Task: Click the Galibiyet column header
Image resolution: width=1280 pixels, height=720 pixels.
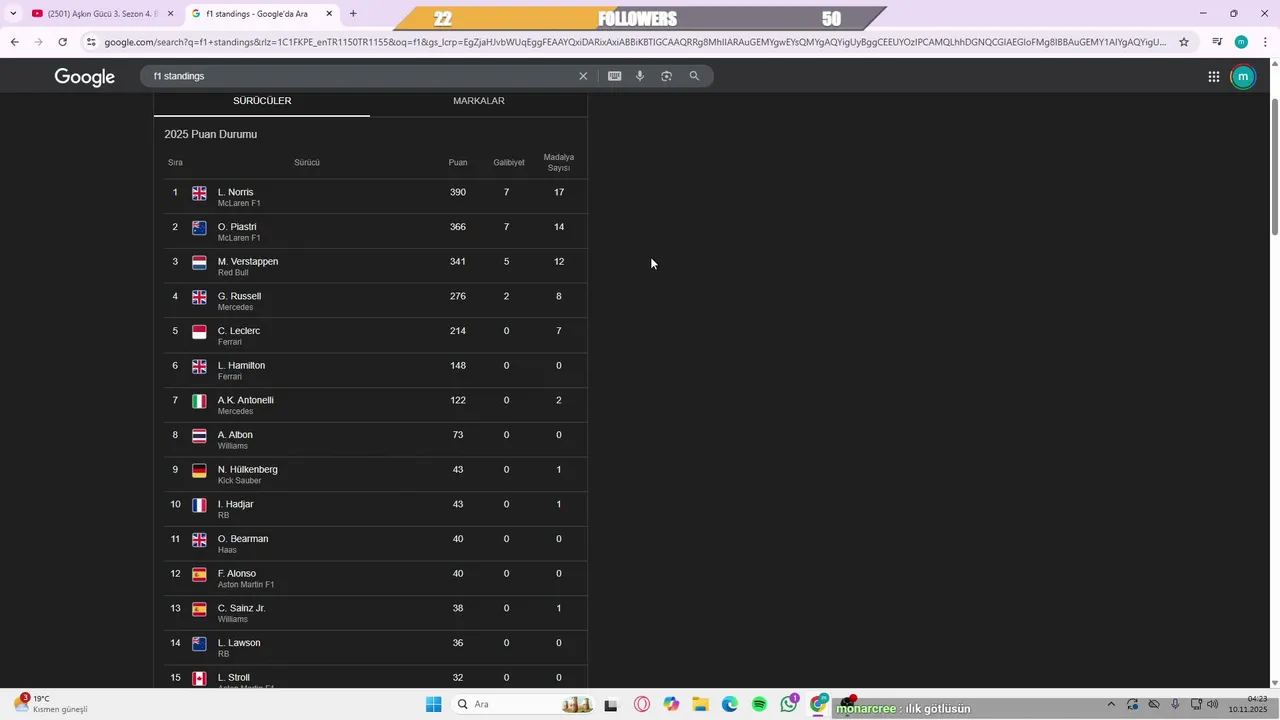Action: click(x=508, y=163)
